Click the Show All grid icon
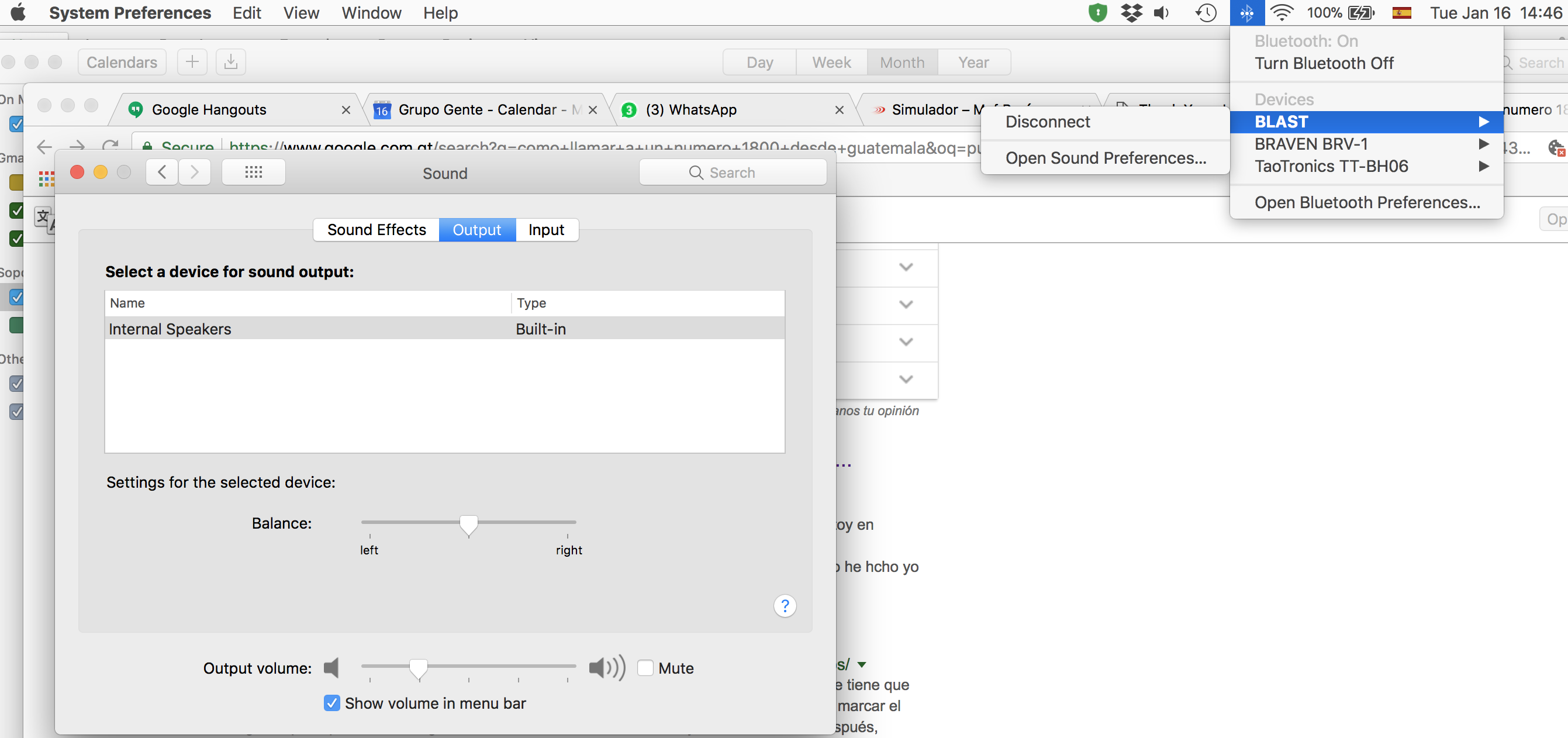Image resolution: width=1568 pixels, height=738 pixels. tap(253, 173)
